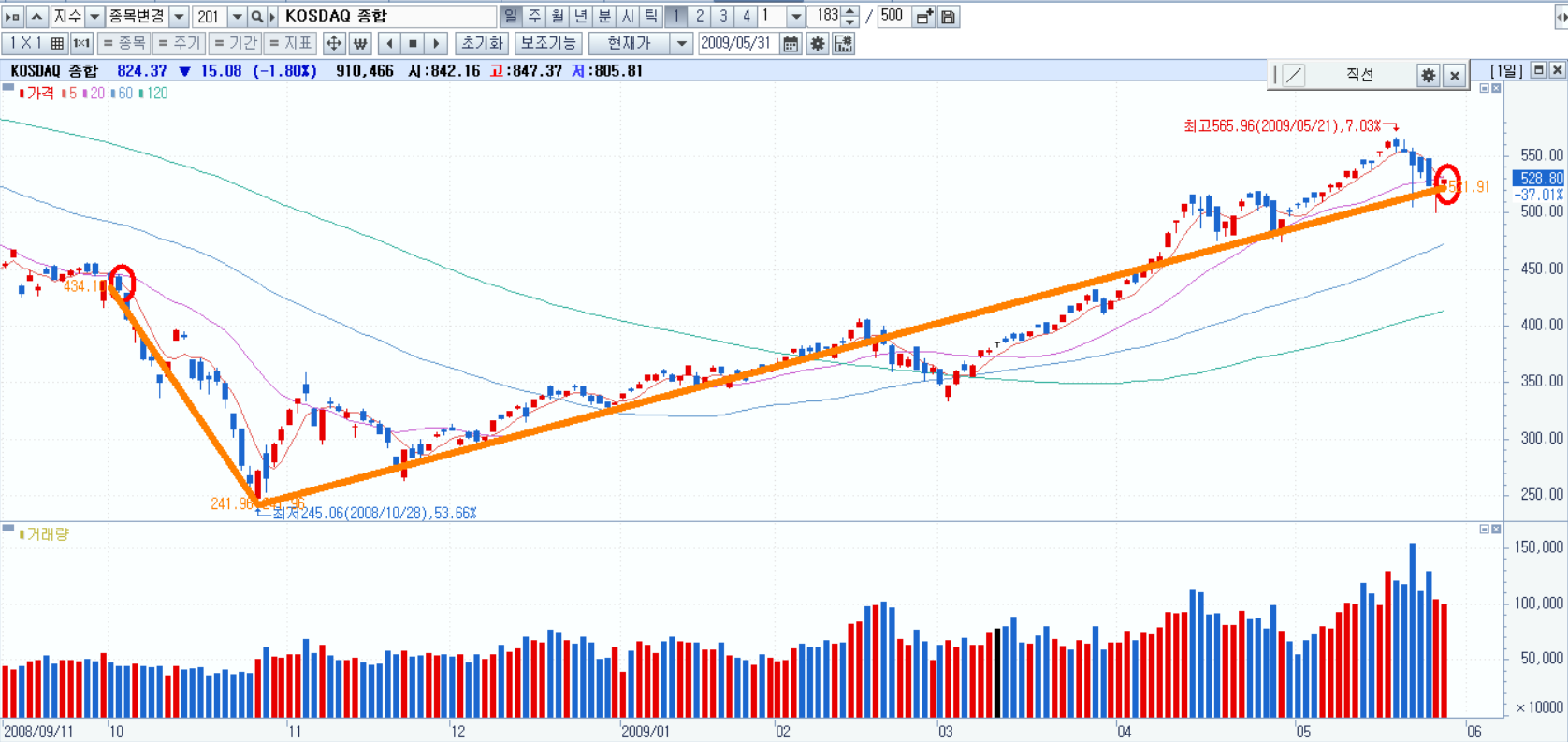Screen dimensions: 1568x742
Task: Click the 2009/05/31 date field
Action: 738,43
